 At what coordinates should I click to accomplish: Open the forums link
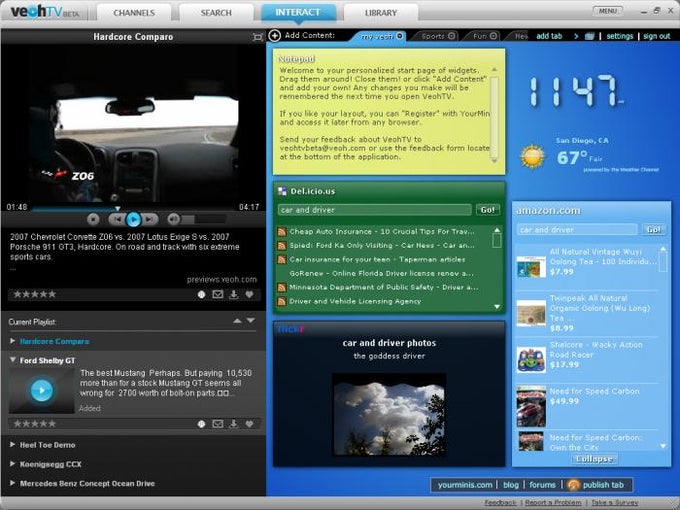tap(542, 485)
